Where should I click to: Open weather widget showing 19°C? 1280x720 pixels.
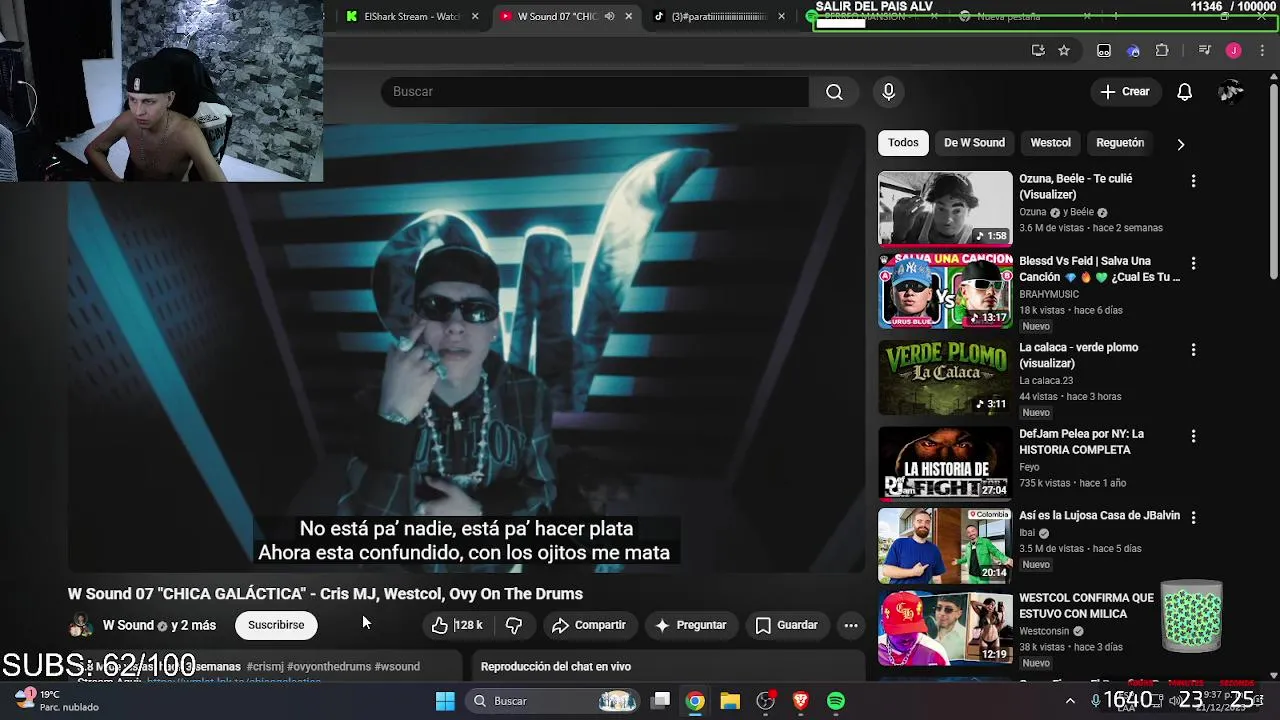tap(56, 700)
